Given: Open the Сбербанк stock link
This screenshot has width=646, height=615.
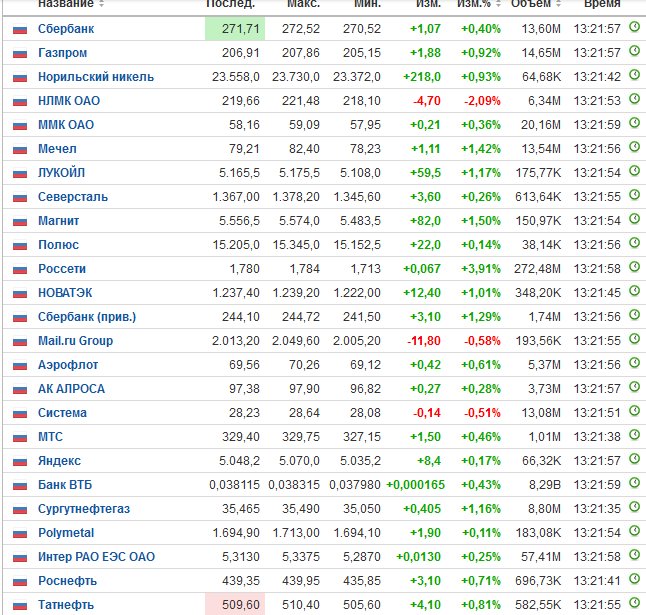Looking at the screenshot, I should point(66,29).
